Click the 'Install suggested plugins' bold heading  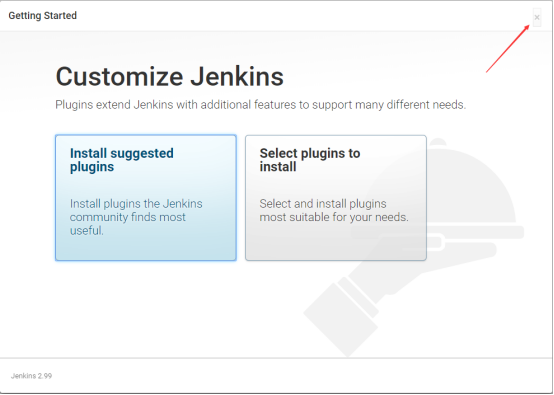[122, 160]
